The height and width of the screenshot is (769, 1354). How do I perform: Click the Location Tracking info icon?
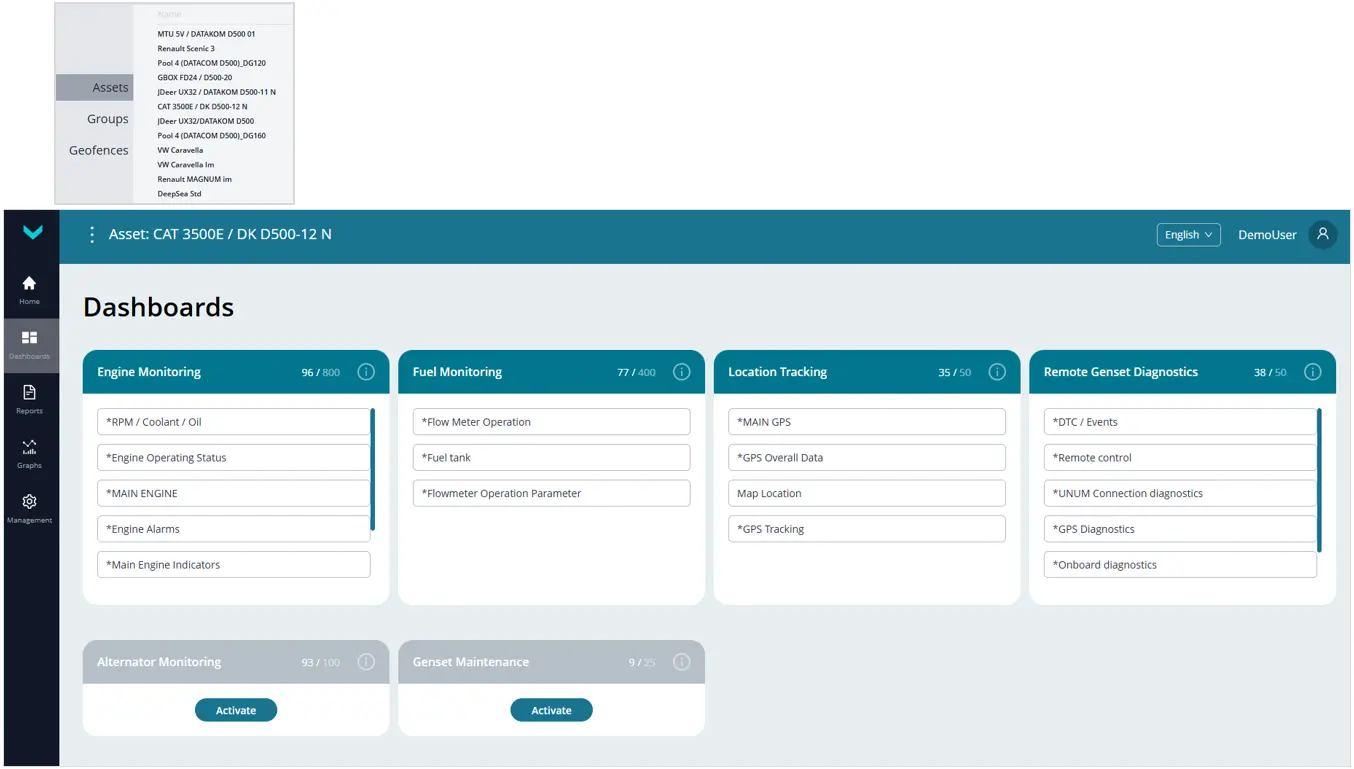997,372
